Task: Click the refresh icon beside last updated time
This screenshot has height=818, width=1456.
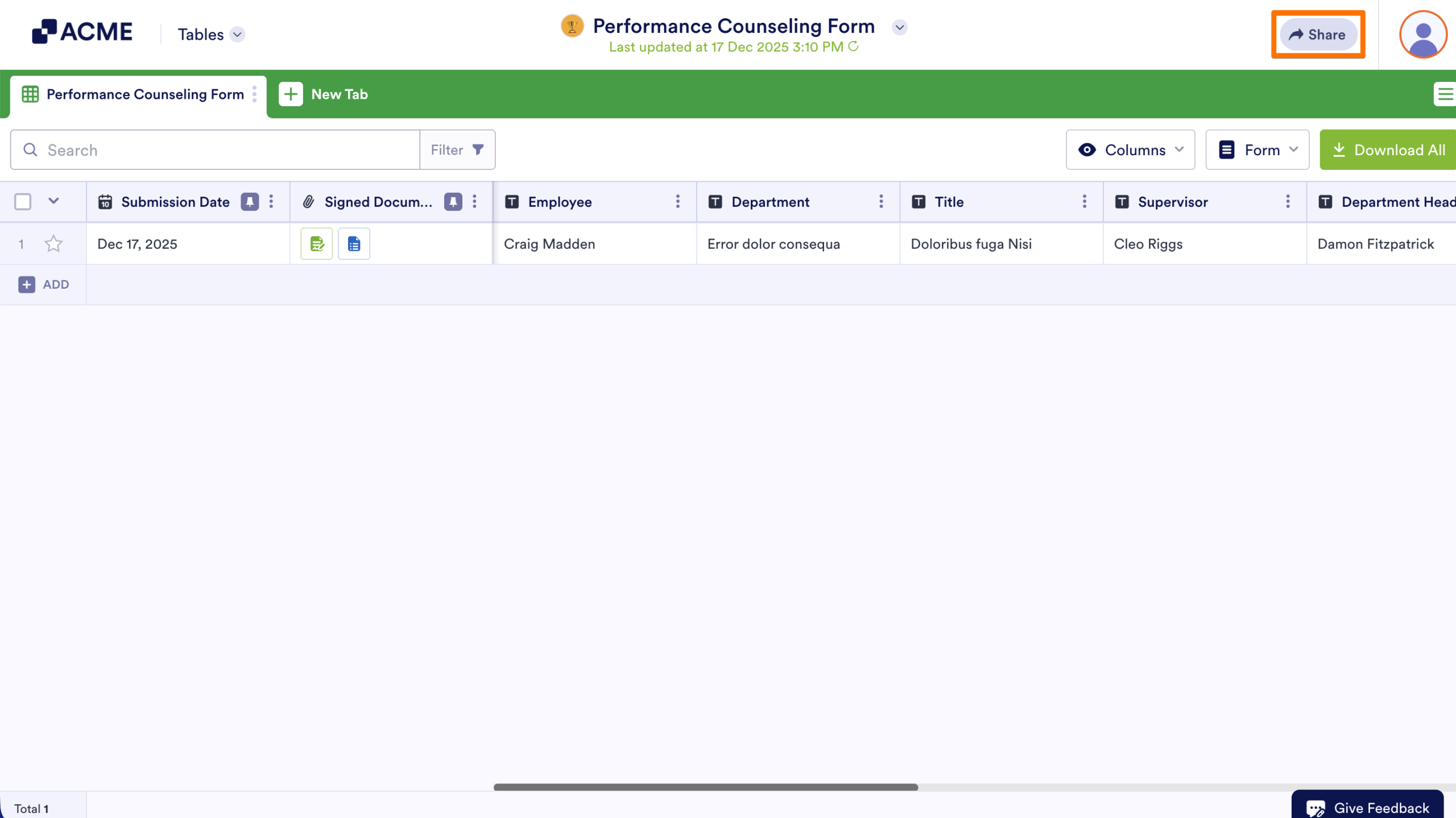Action: pyautogui.click(x=853, y=46)
